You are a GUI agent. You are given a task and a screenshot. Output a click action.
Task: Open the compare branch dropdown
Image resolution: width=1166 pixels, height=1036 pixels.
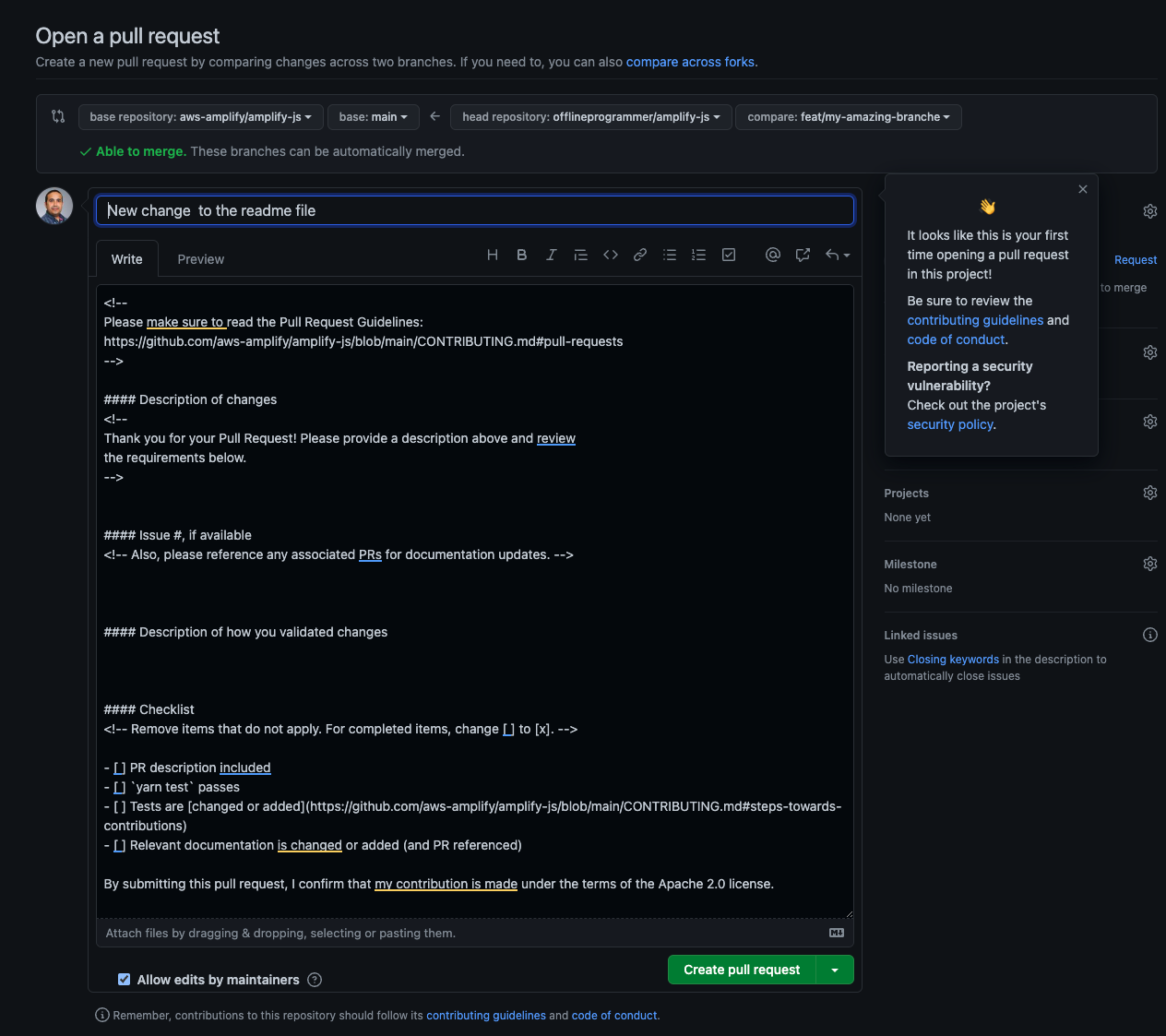849,117
